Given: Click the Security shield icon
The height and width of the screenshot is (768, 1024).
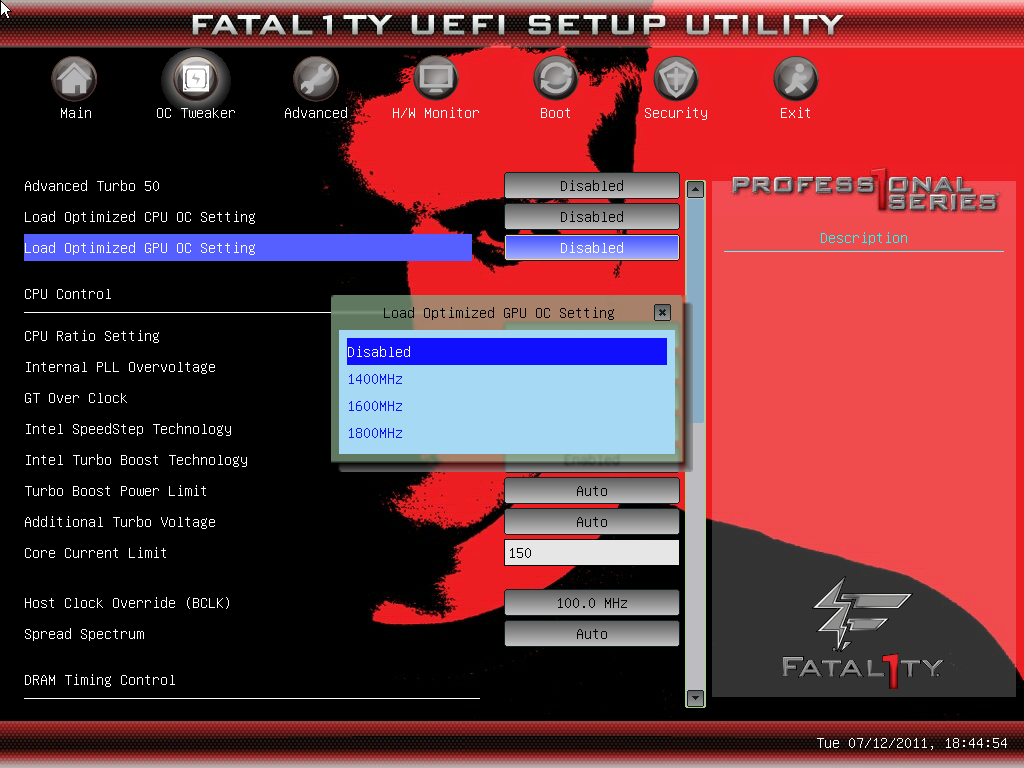Looking at the screenshot, I should [x=676, y=80].
